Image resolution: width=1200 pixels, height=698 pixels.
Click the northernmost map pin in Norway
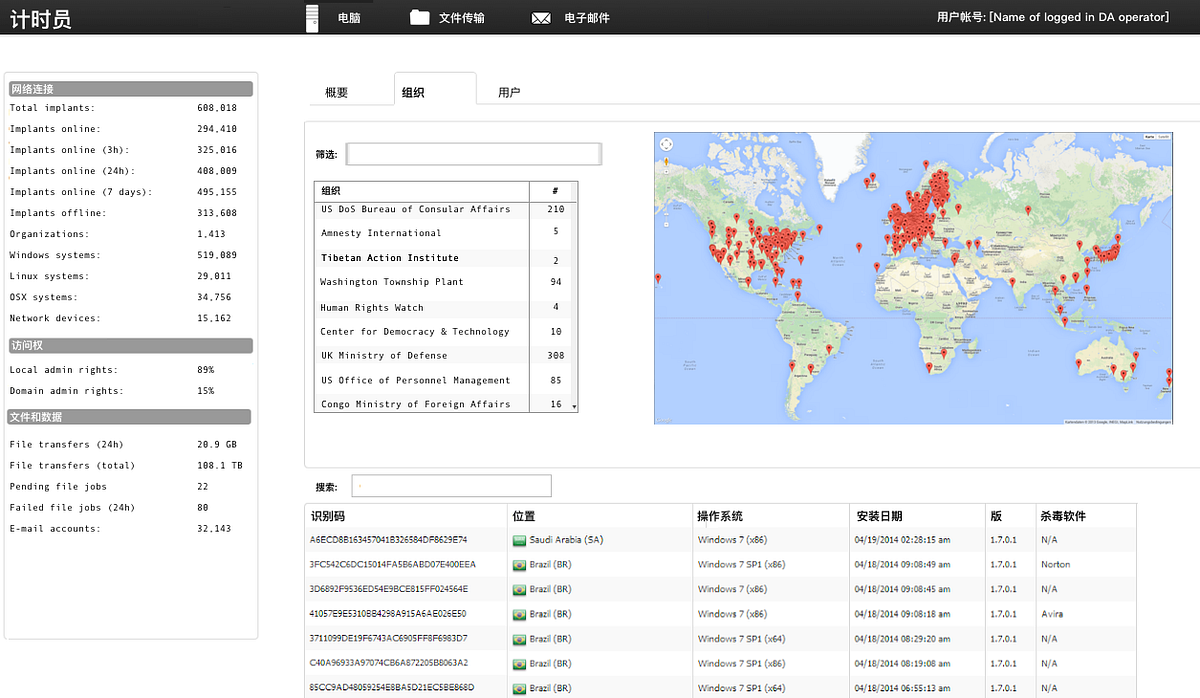click(926, 164)
